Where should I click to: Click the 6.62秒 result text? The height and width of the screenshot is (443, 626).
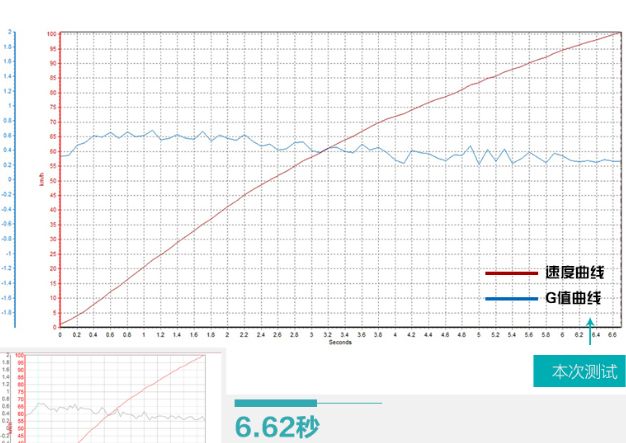click(277, 427)
